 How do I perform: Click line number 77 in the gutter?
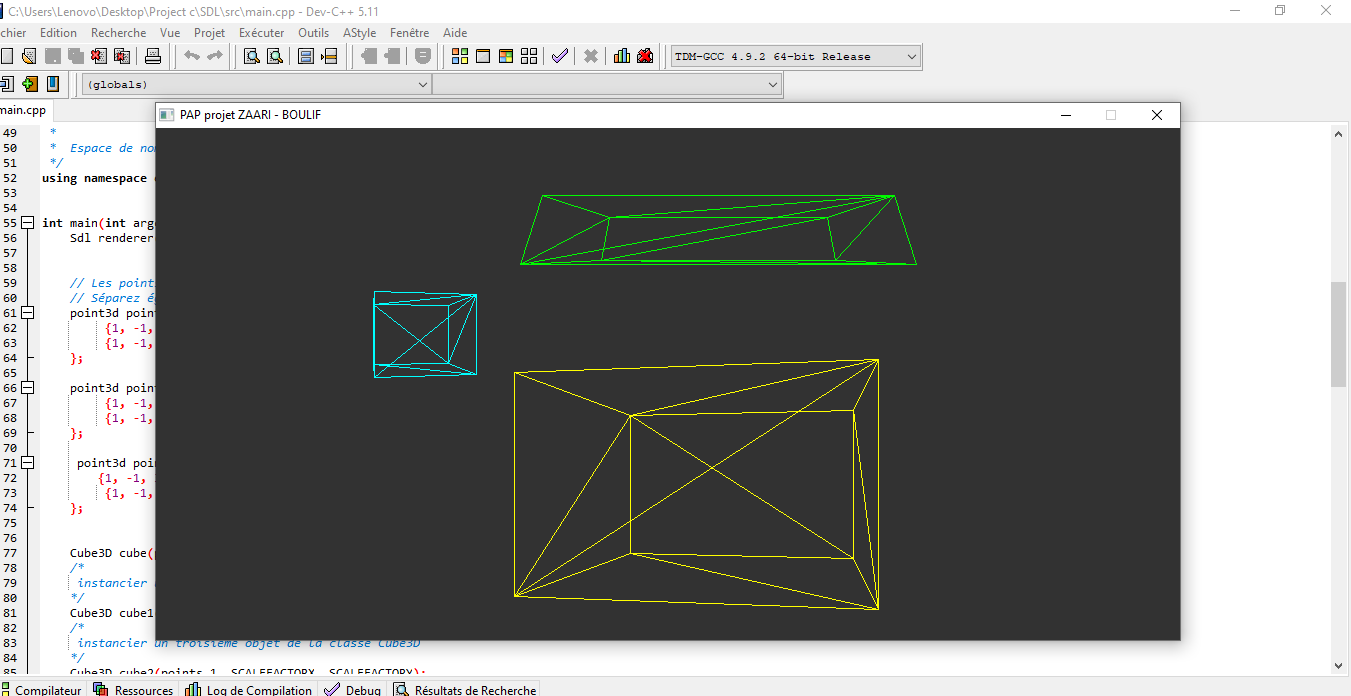pos(9,553)
